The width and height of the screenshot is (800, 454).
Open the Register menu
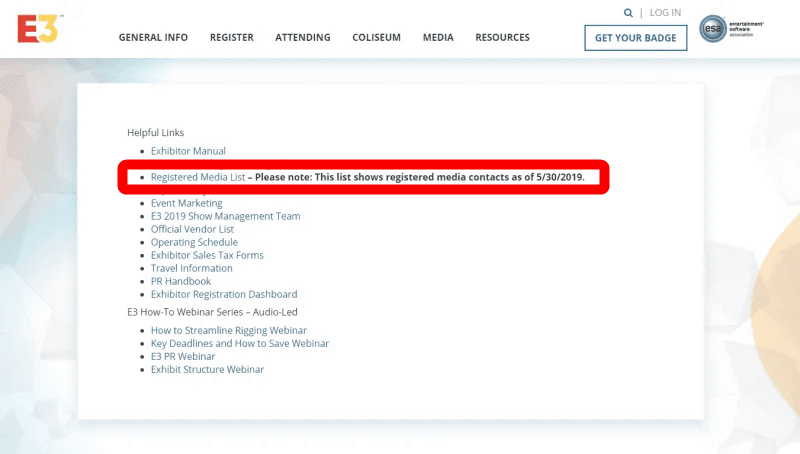[x=232, y=38]
